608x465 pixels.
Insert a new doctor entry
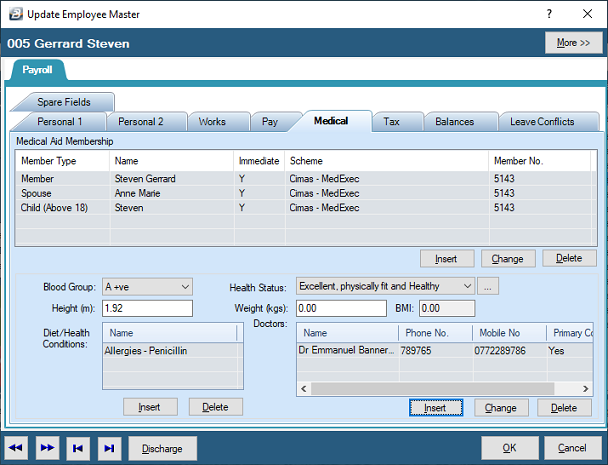[436, 408]
